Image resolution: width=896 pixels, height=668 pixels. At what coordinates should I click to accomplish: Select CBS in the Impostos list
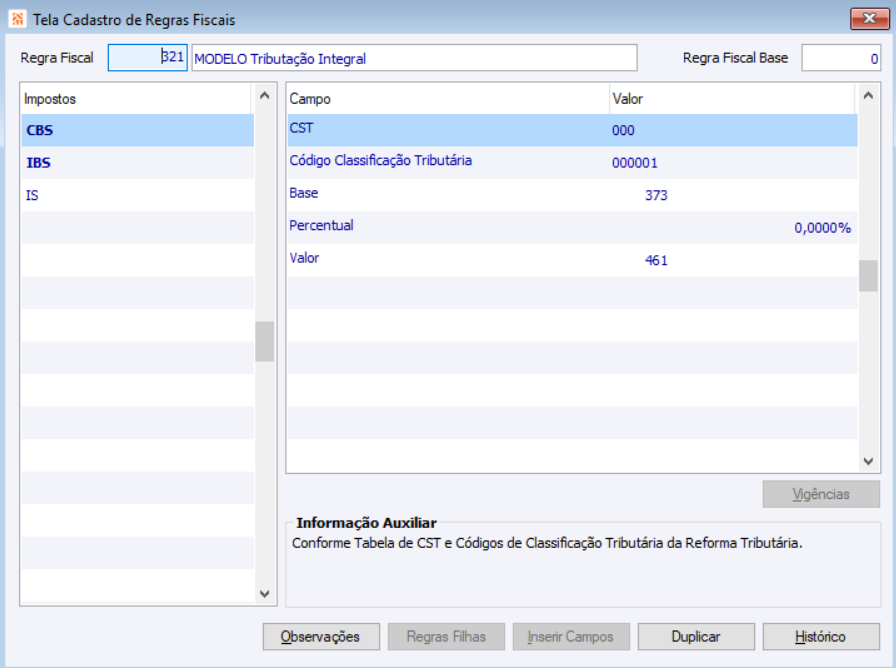pos(137,130)
